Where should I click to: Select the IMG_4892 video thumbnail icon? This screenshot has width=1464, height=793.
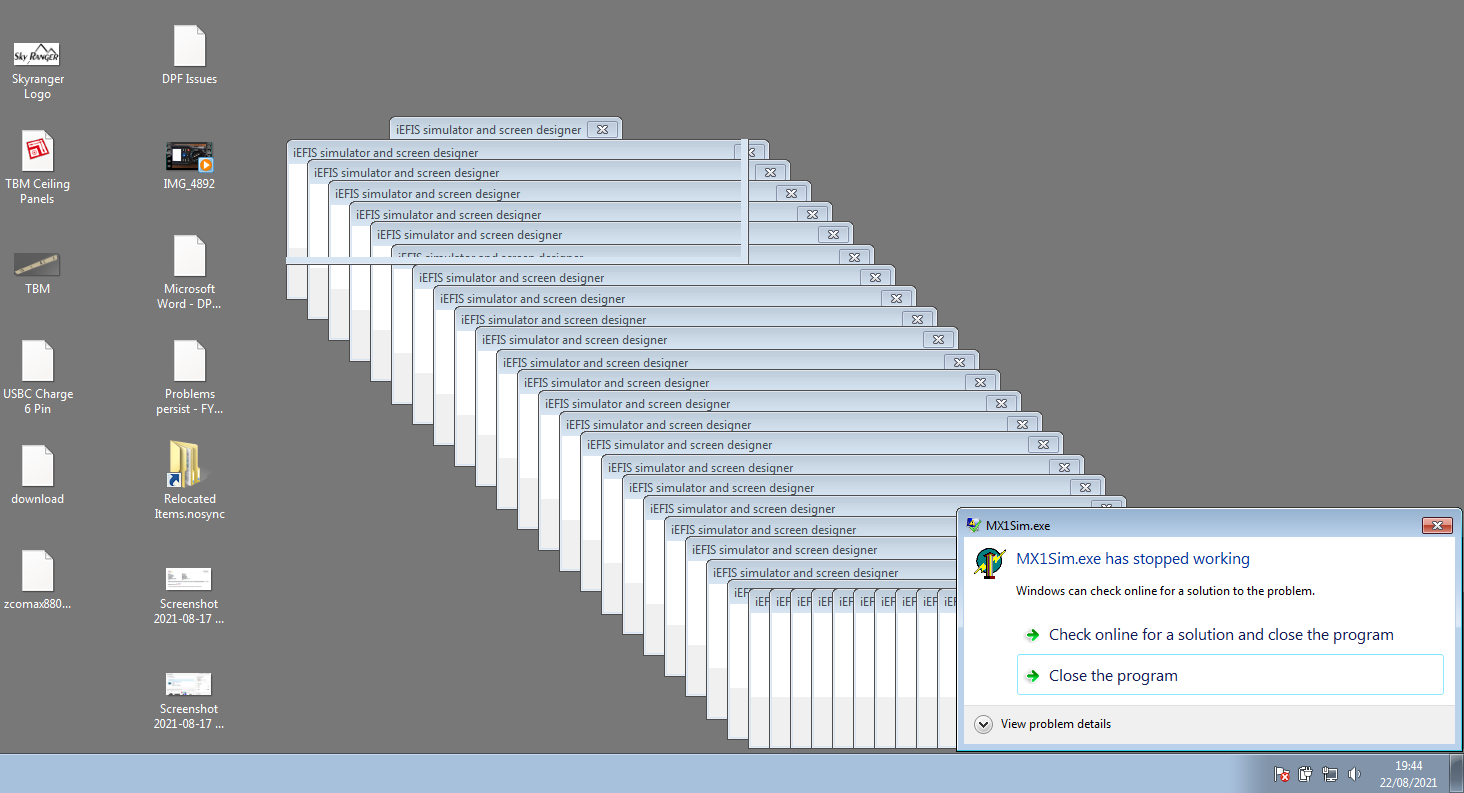189,165
